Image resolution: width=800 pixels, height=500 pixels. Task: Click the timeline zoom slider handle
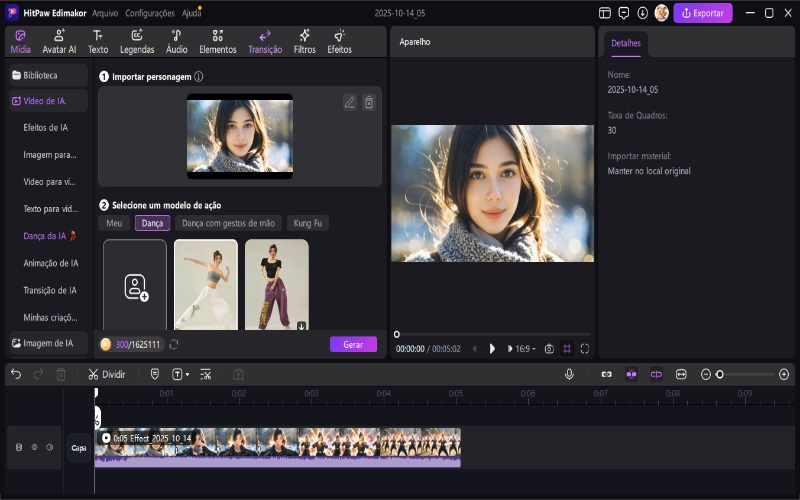pos(719,374)
